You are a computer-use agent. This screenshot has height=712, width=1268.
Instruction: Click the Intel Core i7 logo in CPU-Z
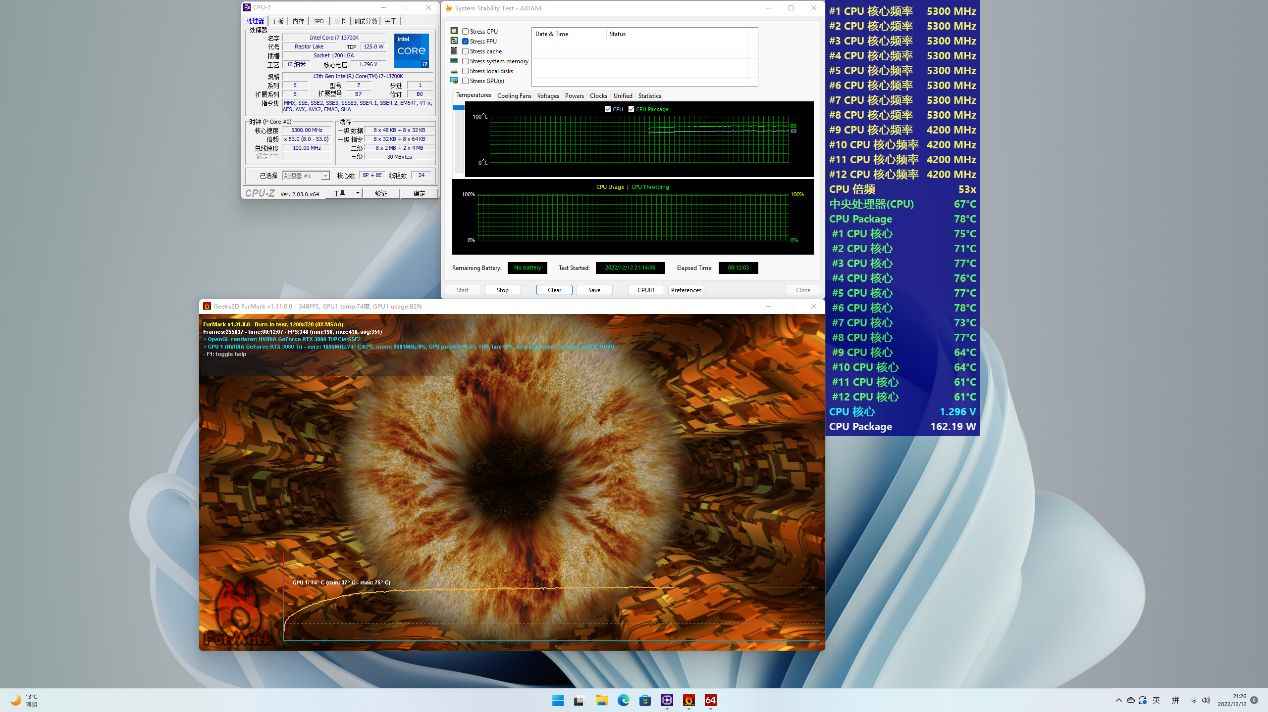coord(411,51)
